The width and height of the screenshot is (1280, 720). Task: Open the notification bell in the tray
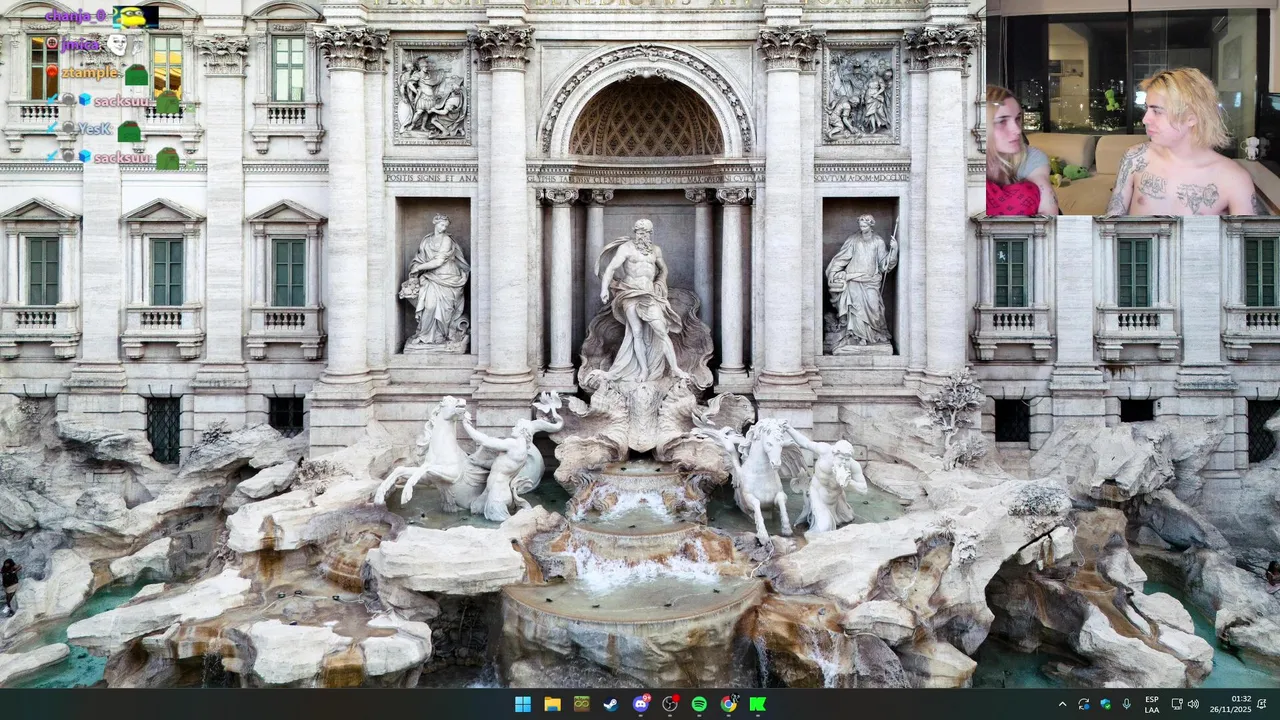1262,704
